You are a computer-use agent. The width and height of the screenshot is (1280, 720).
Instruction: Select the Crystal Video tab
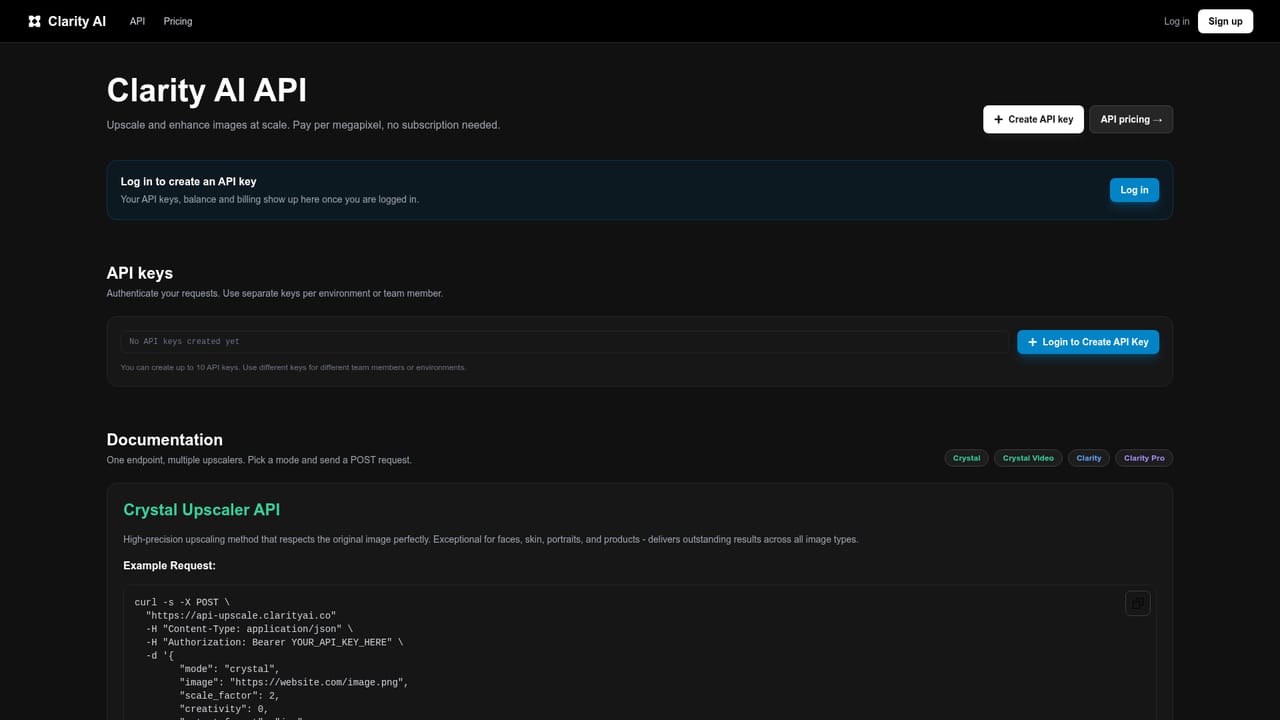coord(1028,458)
